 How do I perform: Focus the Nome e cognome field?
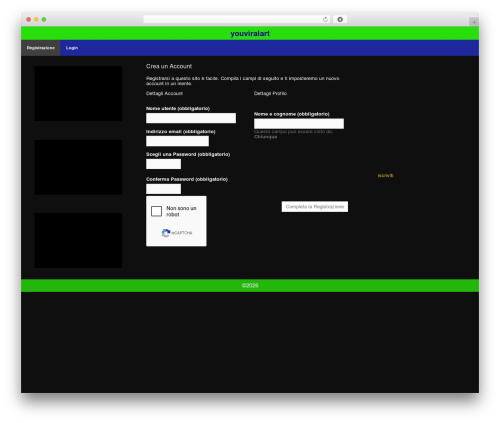coord(299,124)
